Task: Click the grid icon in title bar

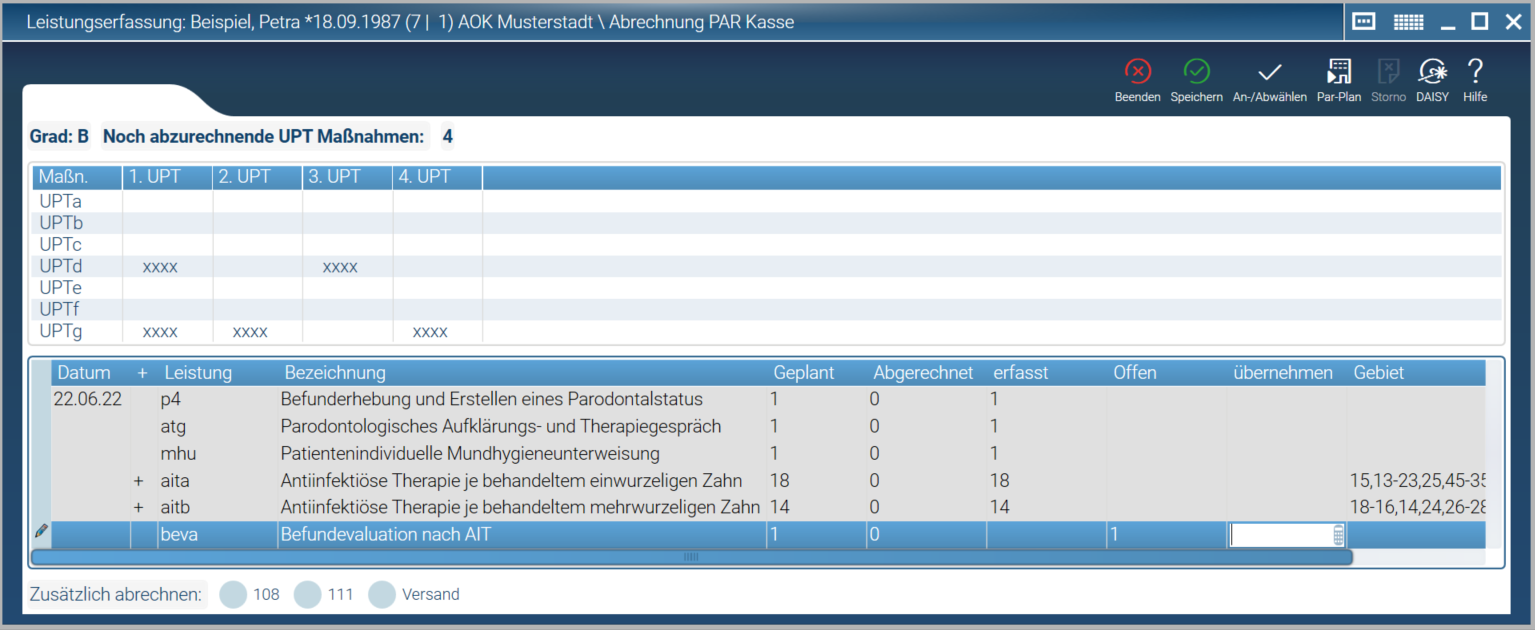Action: pyautogui.click(x=1408, y=22)
